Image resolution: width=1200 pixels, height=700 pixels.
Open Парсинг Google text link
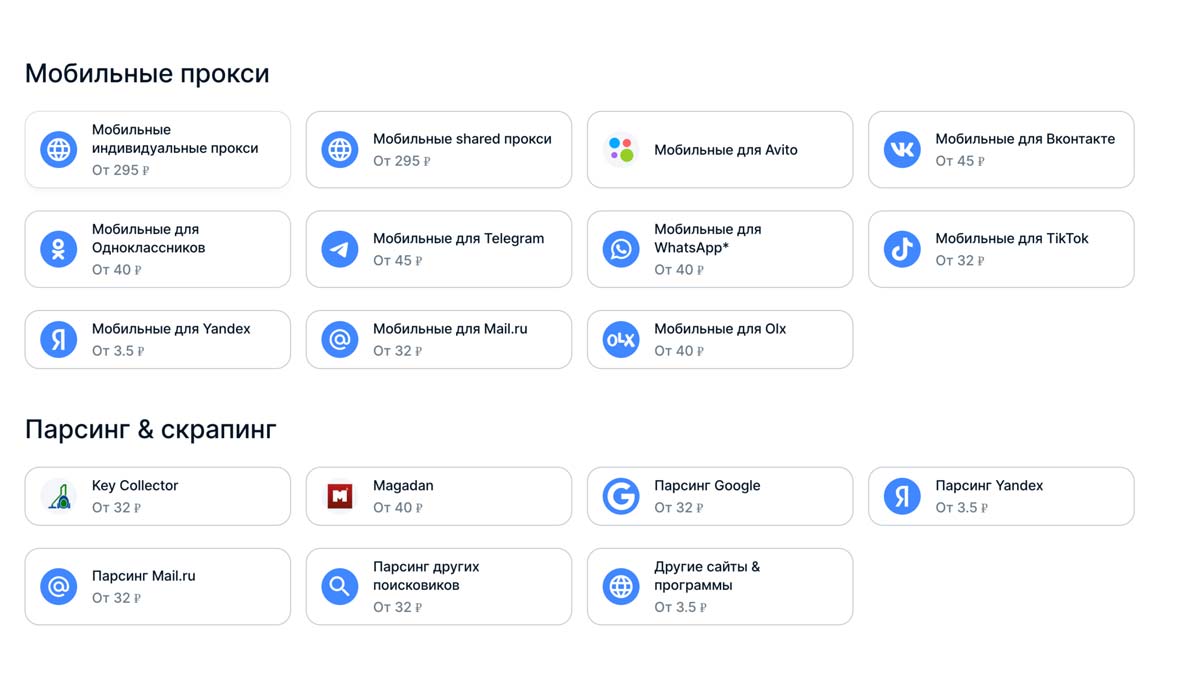[x=707, y=486]
